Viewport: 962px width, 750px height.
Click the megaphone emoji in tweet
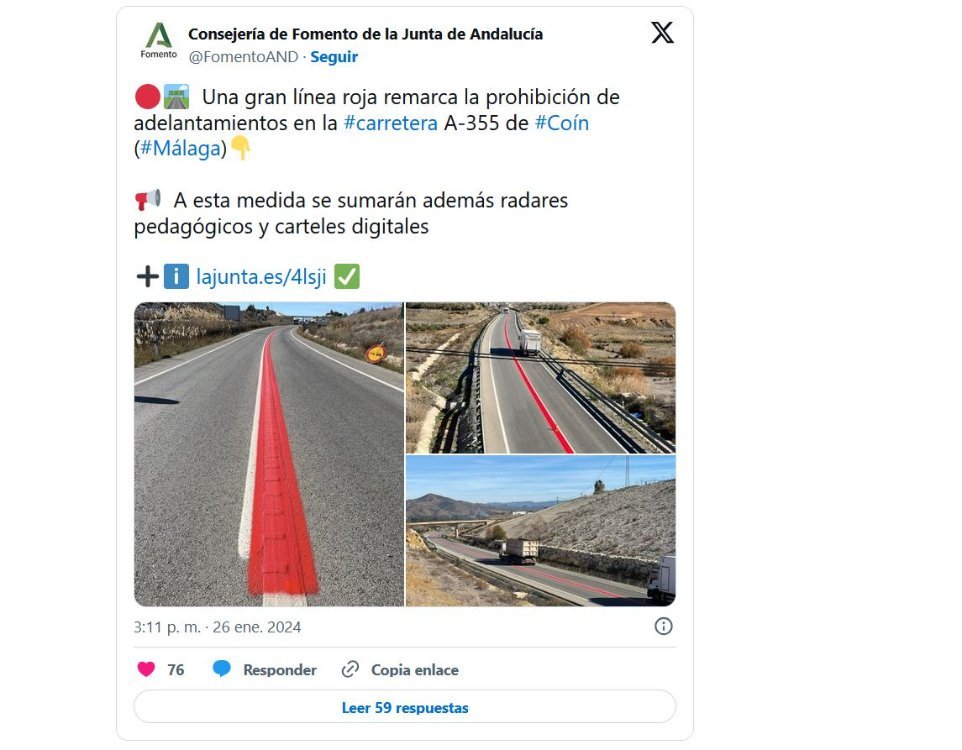pyautogui.click(x=148, y=199)
